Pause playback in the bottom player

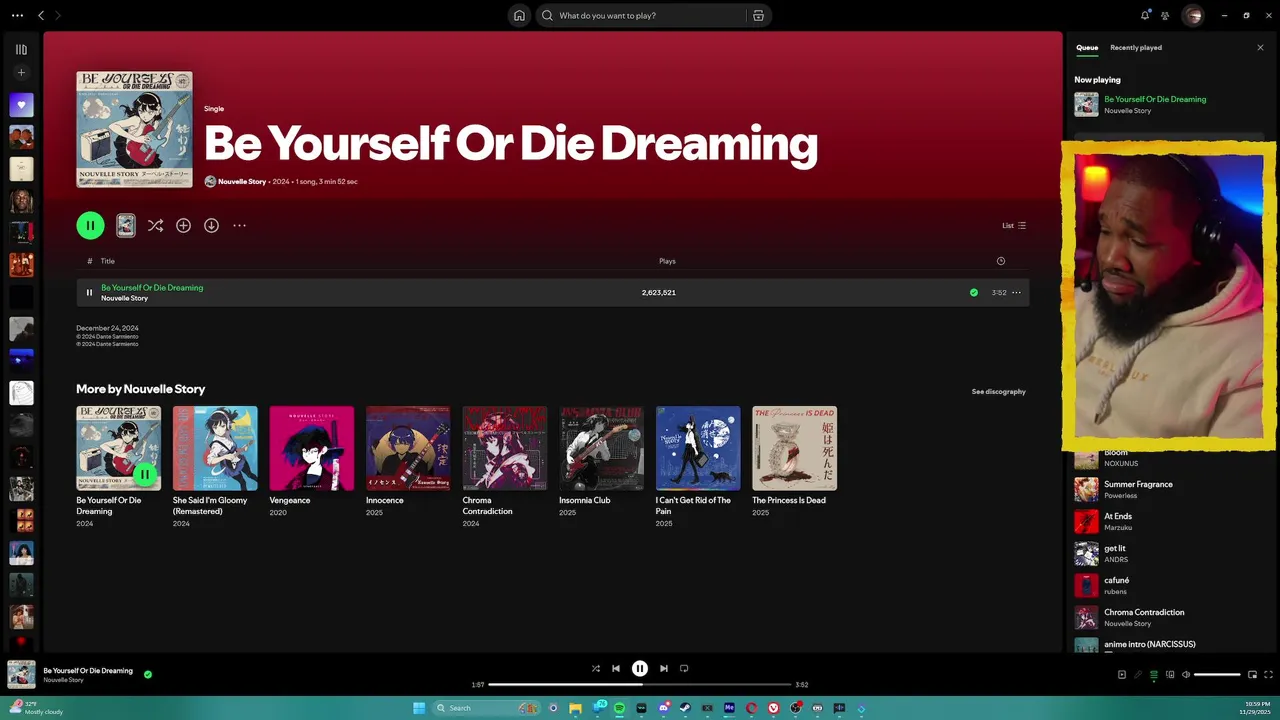click(640, 668)
